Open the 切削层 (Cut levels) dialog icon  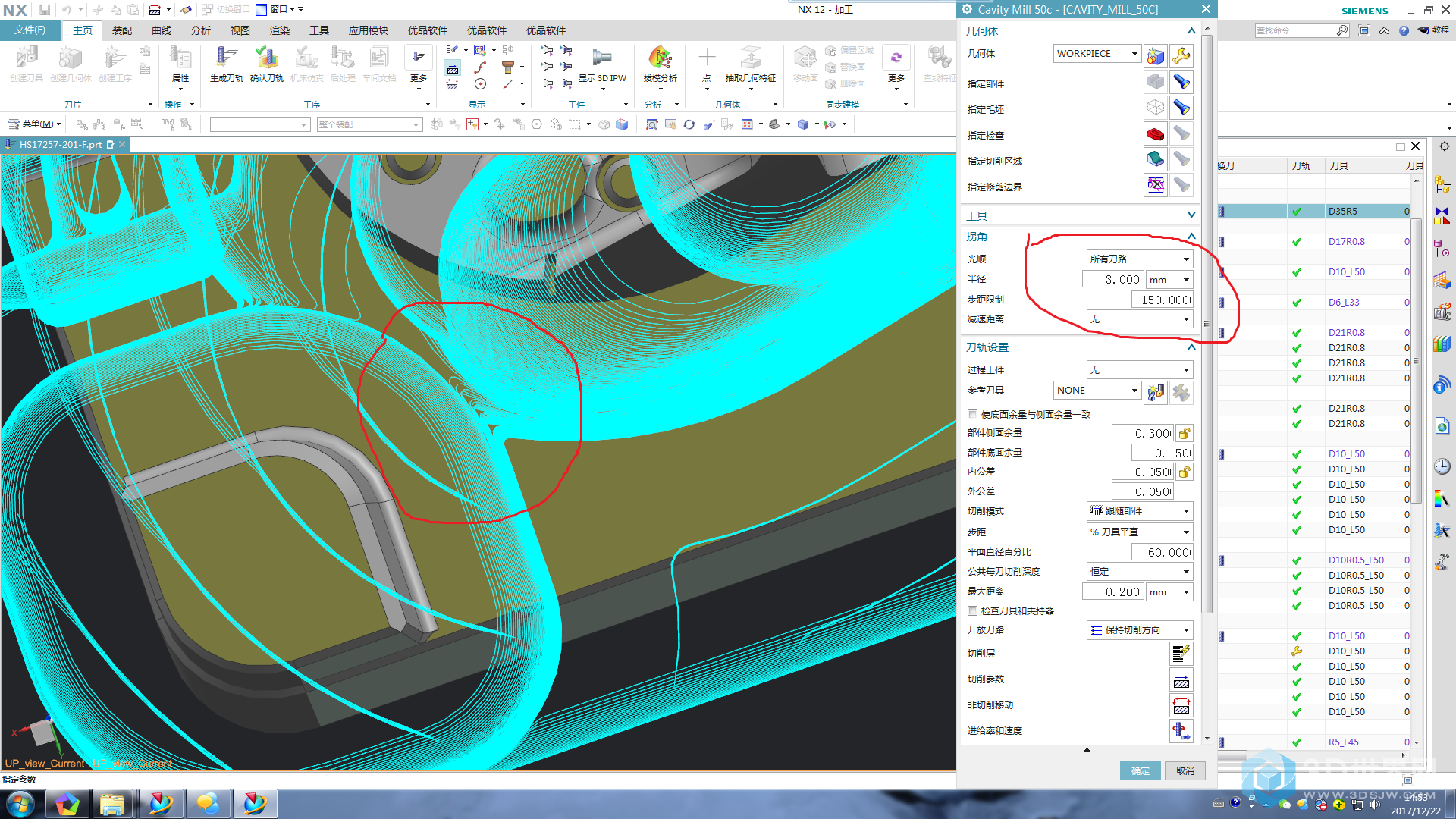point(1181,653)
